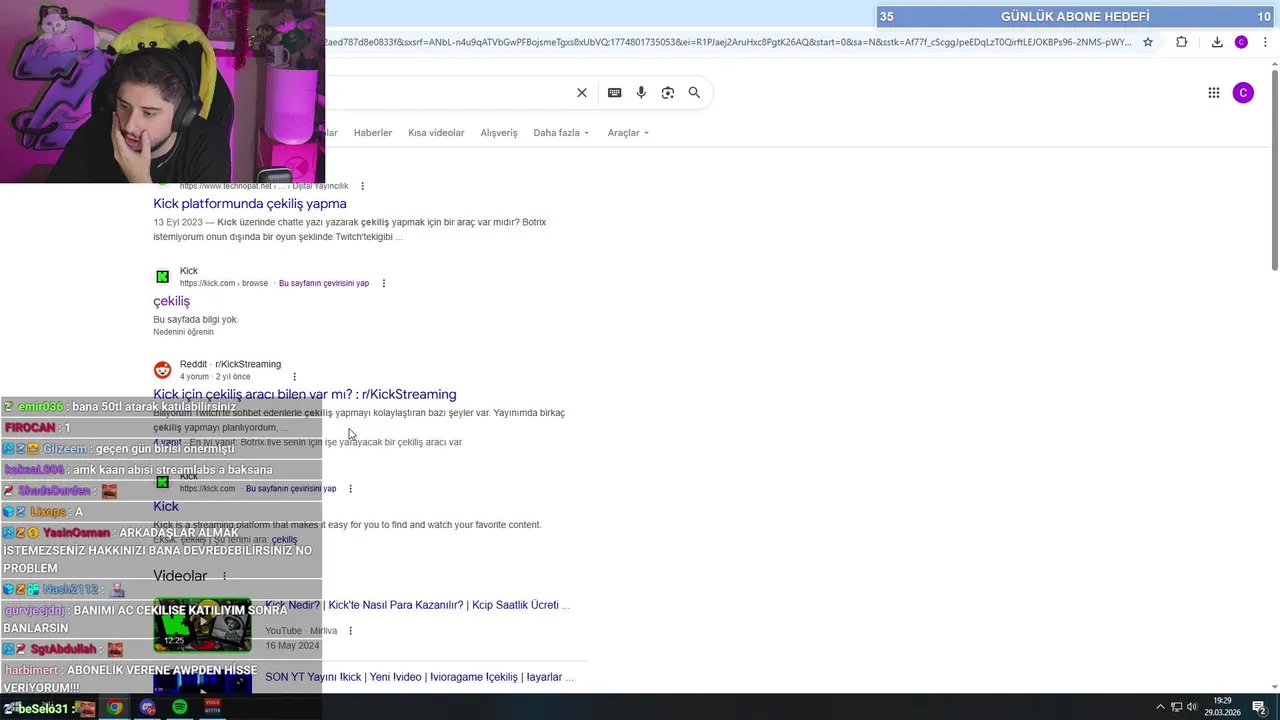Click the '13 Eyl 2023' date text
Viewport: 1280px width, 720px height.
pos(177,222)
